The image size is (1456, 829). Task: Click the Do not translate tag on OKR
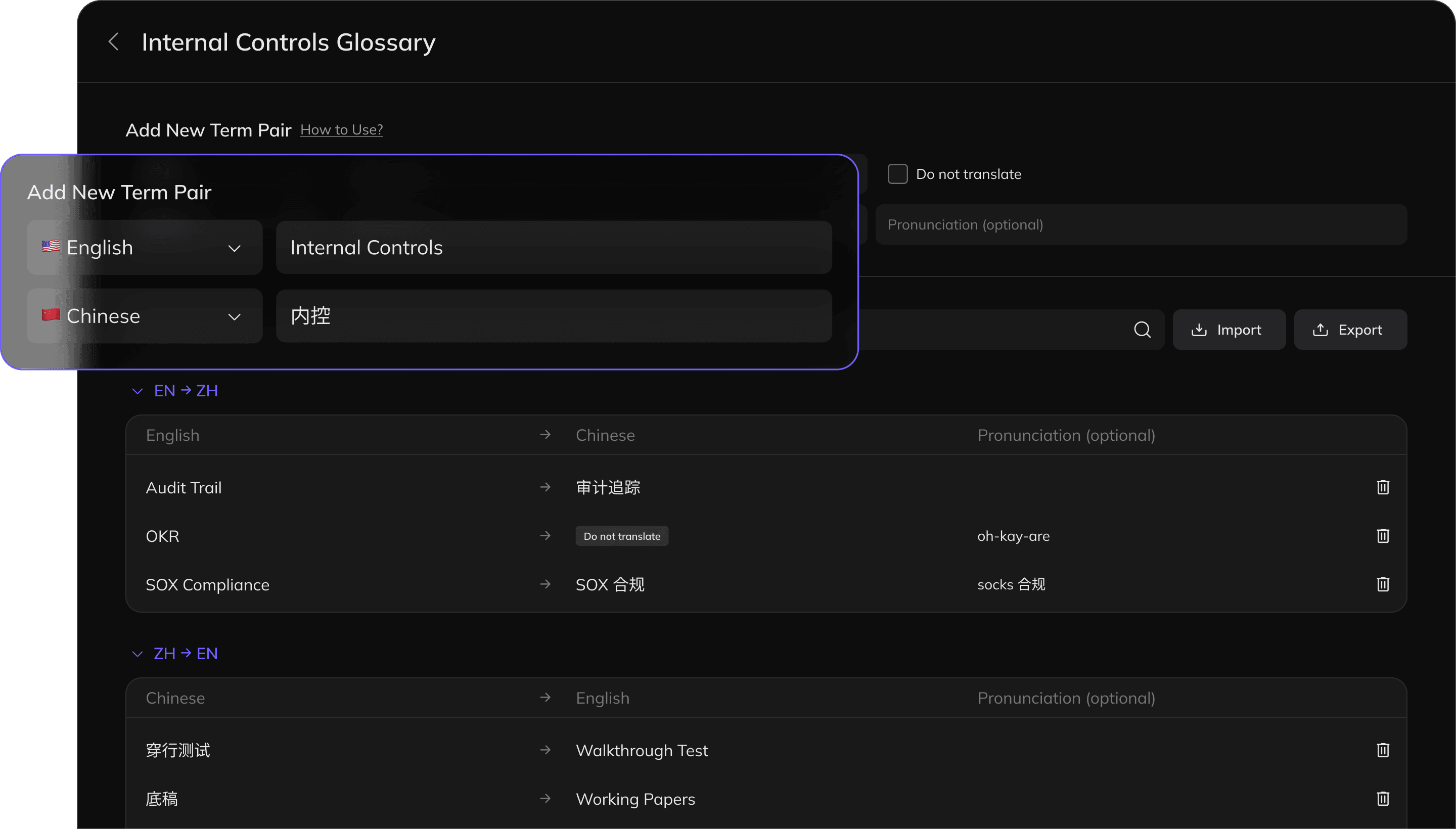622,536
